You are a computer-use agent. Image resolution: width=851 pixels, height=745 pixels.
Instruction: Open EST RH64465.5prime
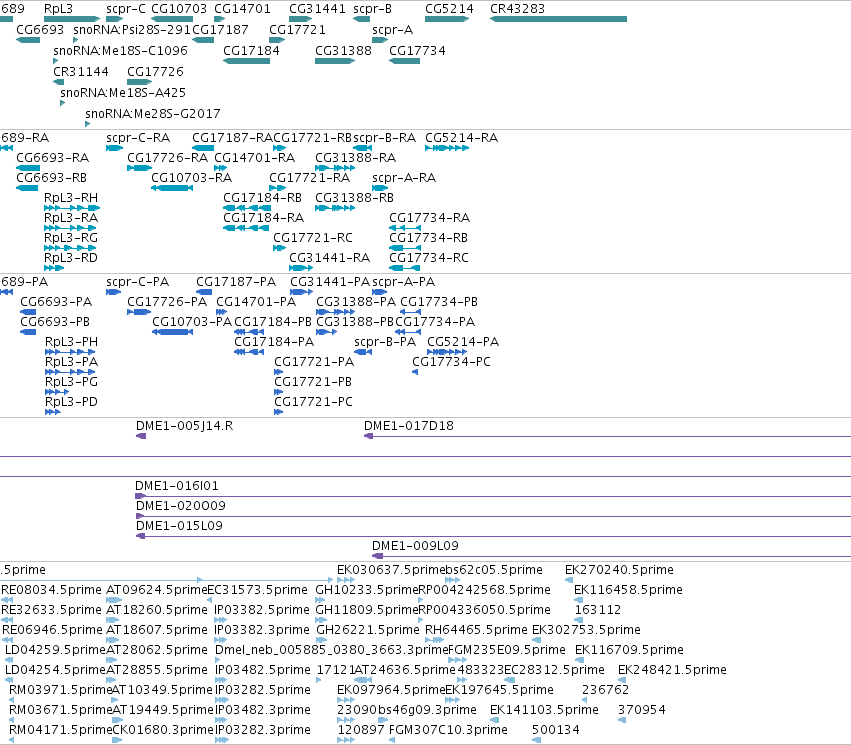coord(476,631)
